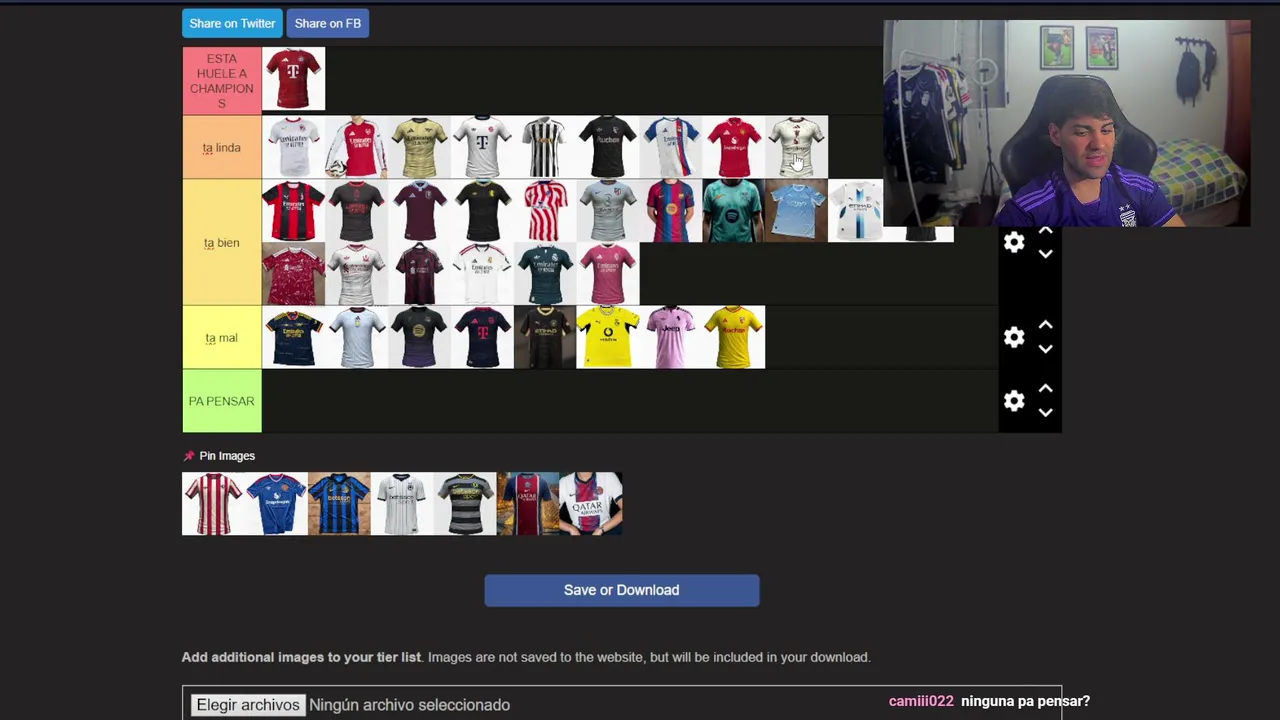Click the Share on FB button

(x=328, y=23)
